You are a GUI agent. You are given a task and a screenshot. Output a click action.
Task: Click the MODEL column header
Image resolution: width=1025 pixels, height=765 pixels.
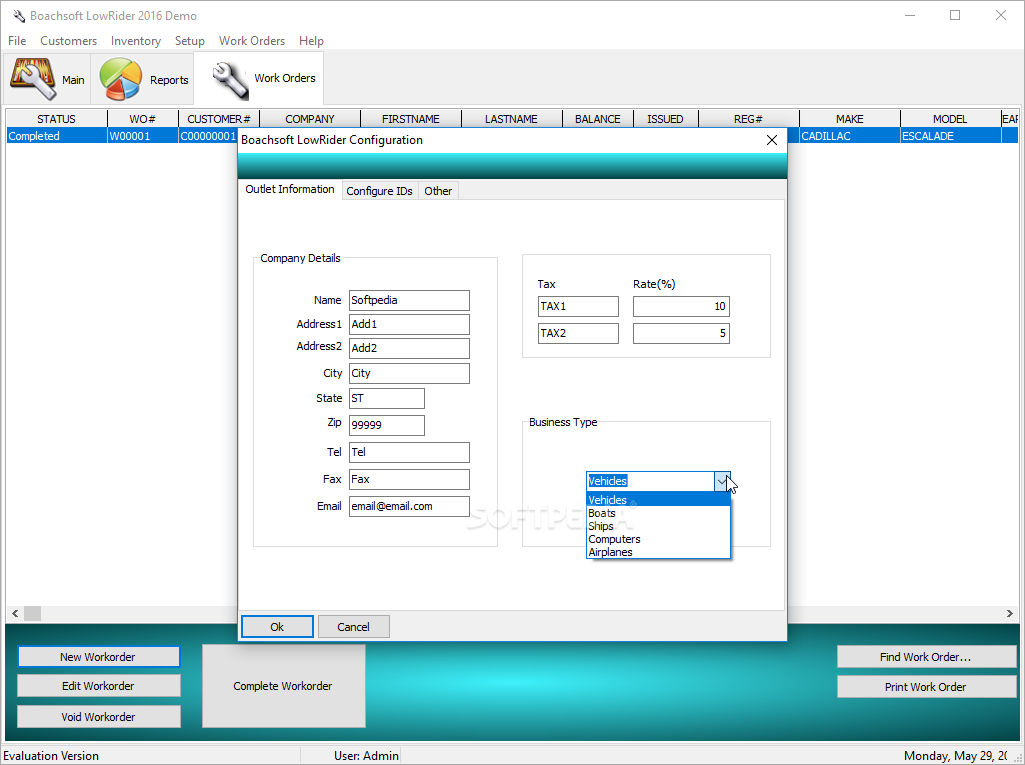pos(950,119)
